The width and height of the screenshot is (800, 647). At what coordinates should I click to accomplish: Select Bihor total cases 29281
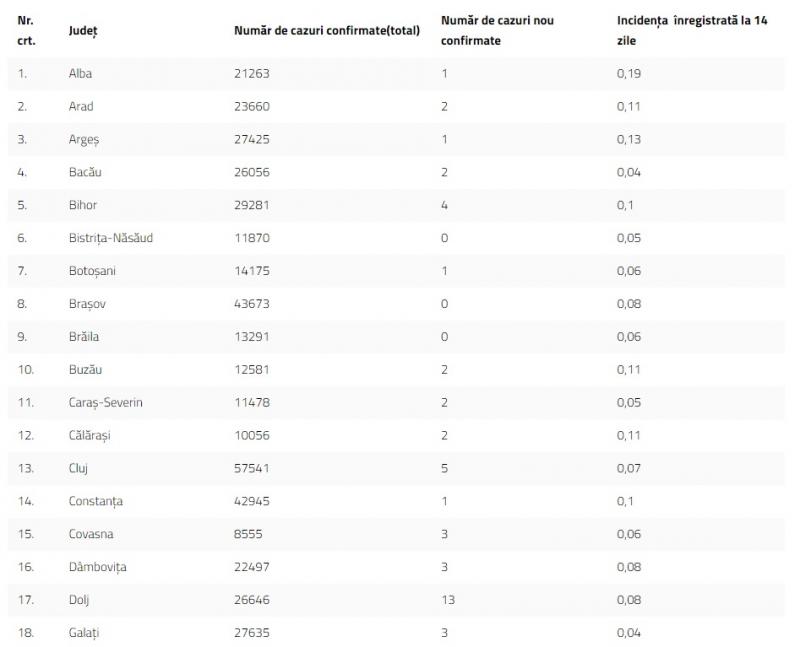pyautogui.click(x=251, y=205)
